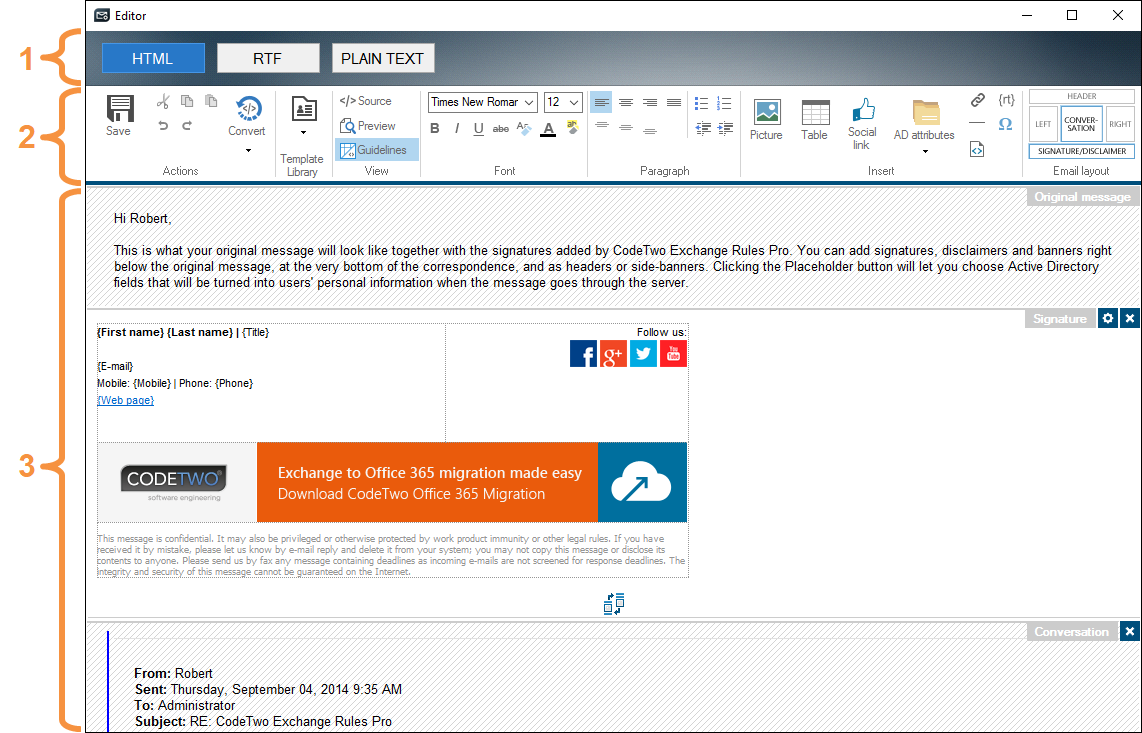Open the font size 12 dropdown

pyautogui.click(x=563, y=102)
